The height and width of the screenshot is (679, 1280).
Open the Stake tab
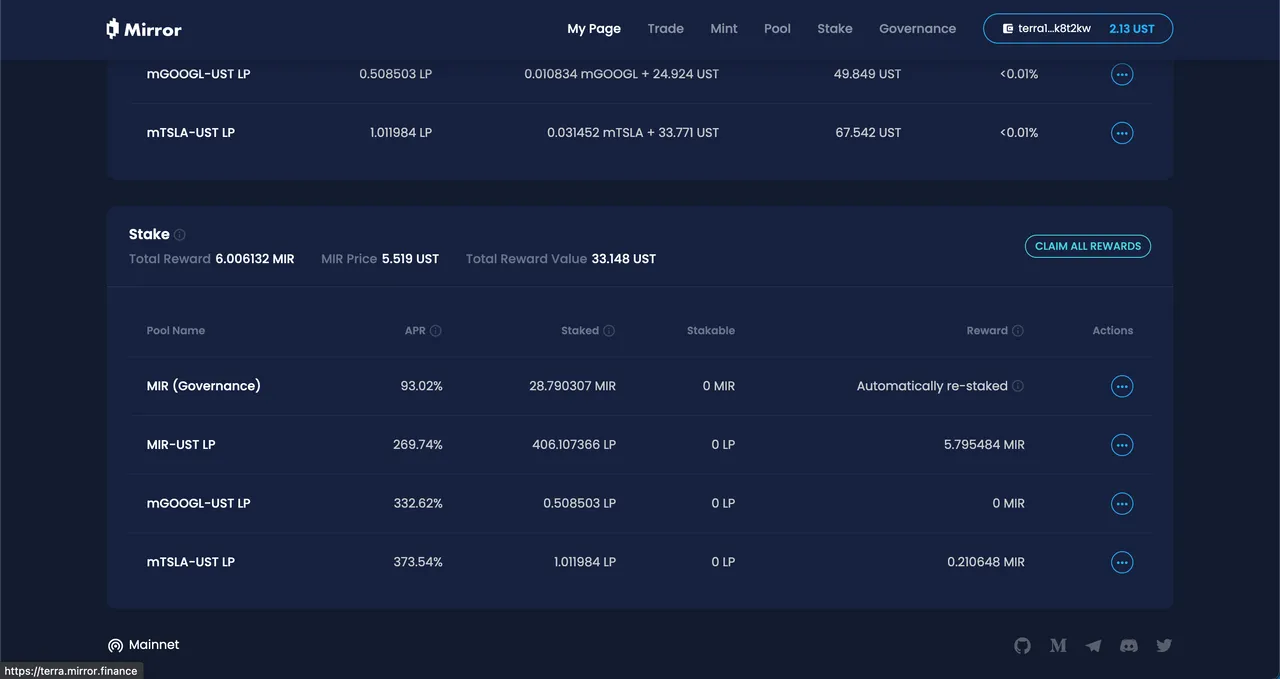tap(835, 29)
